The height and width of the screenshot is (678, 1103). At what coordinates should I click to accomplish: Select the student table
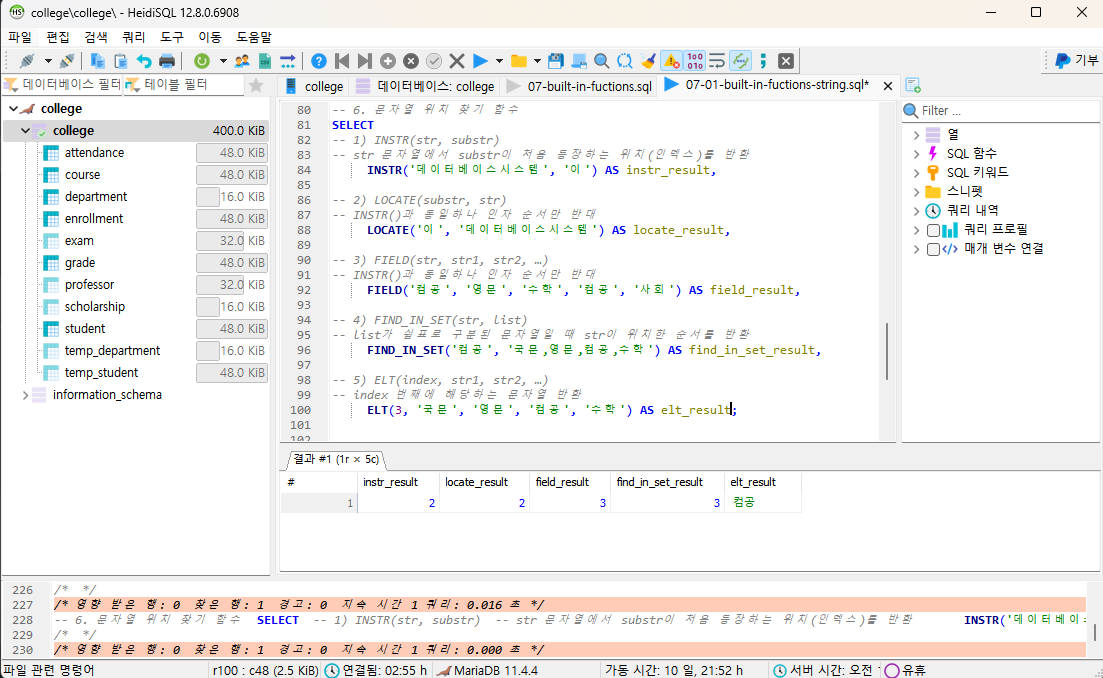tap(84, 329)
